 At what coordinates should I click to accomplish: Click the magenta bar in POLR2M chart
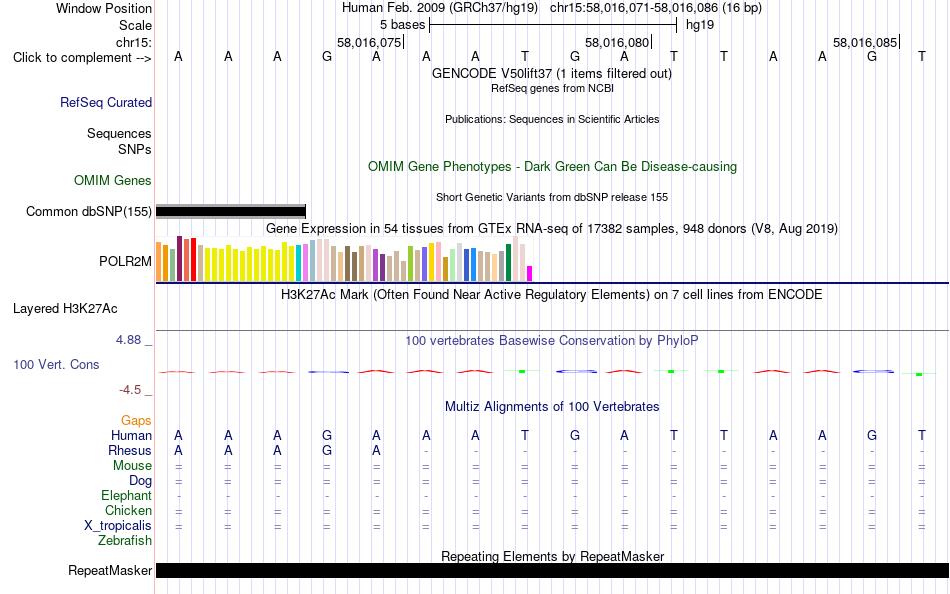[x=530, y=273]
